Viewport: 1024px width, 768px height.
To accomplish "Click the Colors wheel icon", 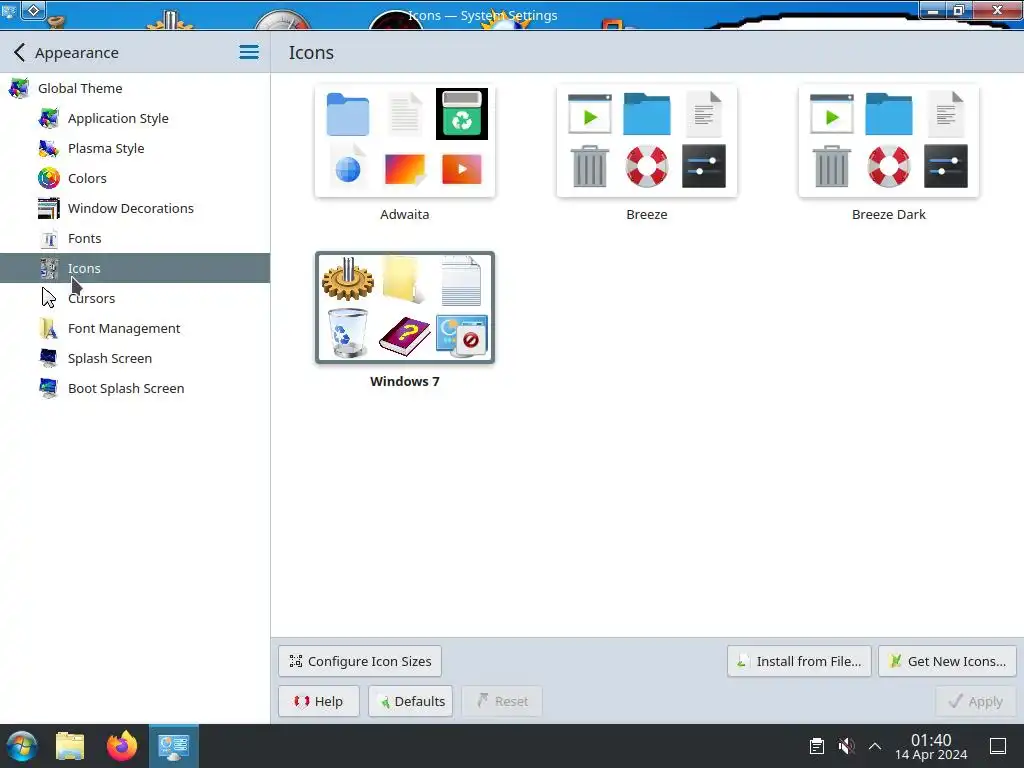I will [49, 178].
